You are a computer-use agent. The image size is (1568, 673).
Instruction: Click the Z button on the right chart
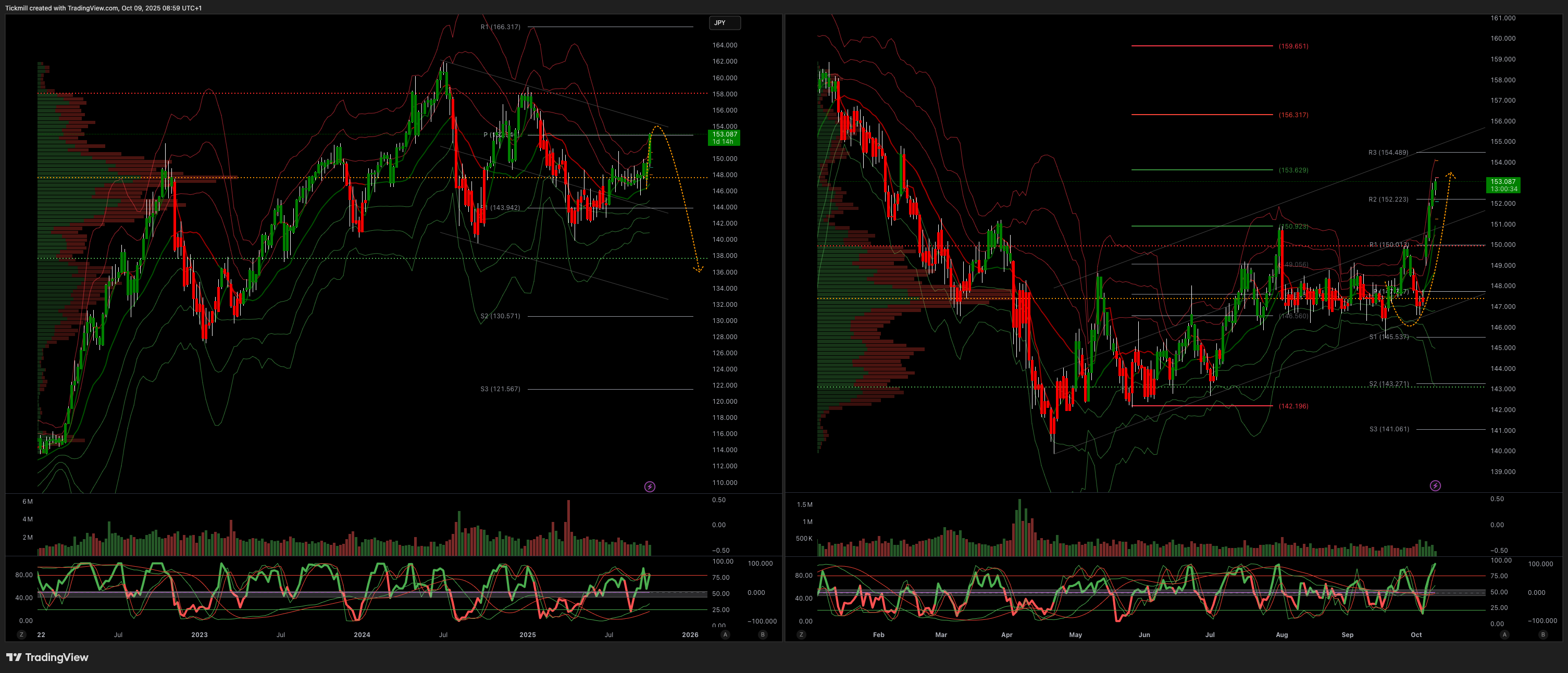pos(801,634)
